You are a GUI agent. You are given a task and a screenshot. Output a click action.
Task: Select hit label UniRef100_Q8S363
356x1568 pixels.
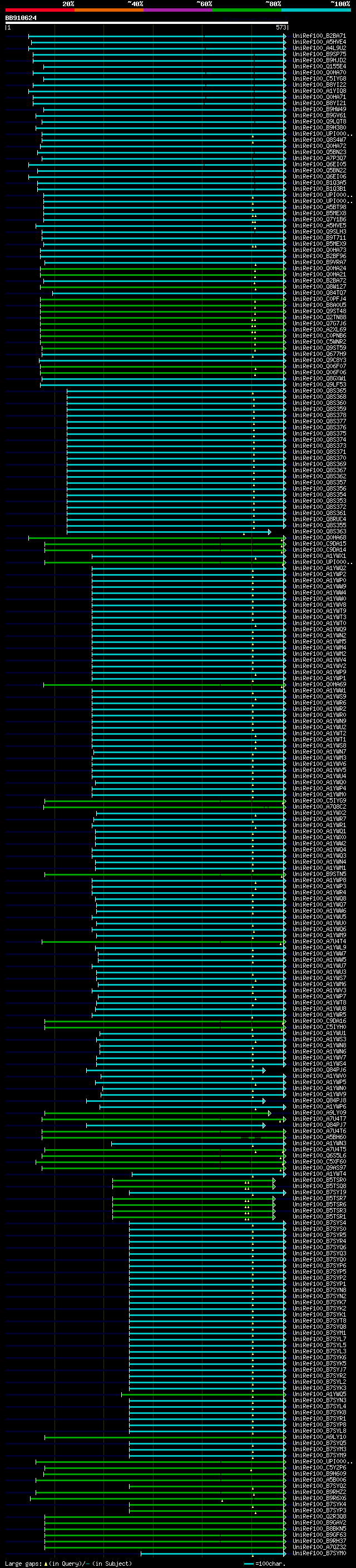coord(319,531)
